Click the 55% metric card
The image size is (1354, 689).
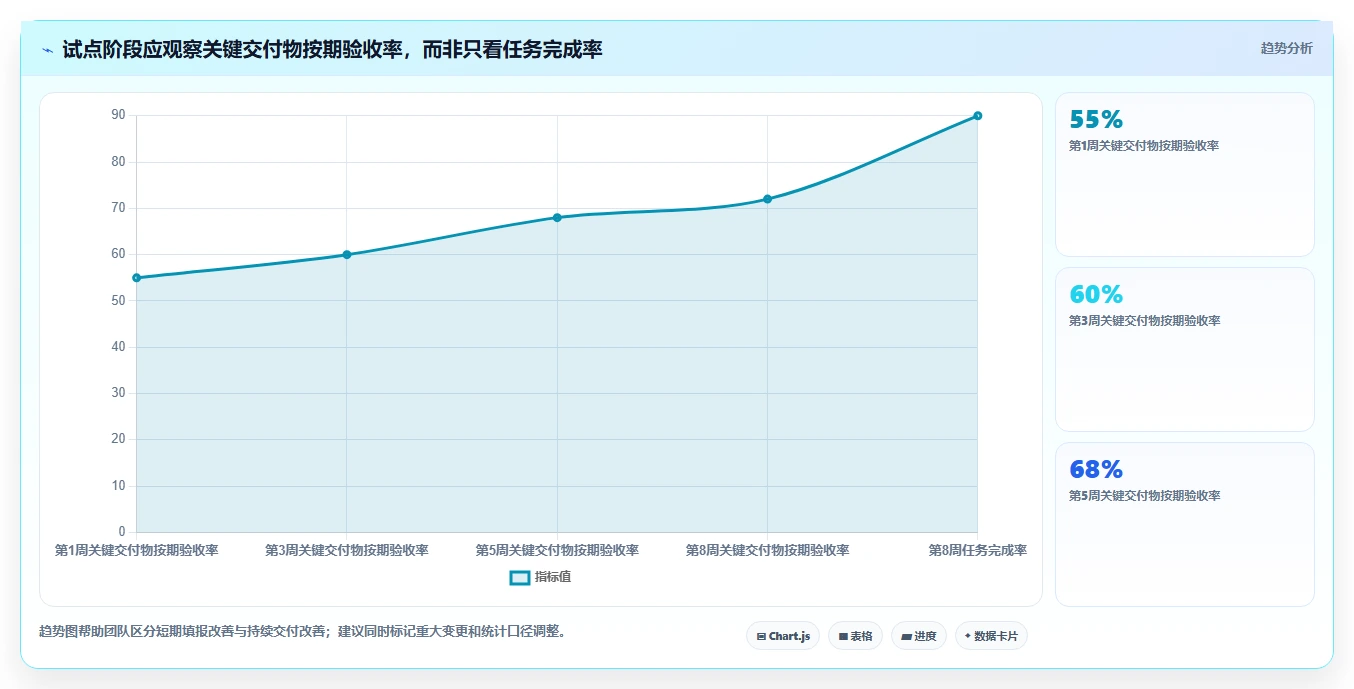tap(1184, 175)
